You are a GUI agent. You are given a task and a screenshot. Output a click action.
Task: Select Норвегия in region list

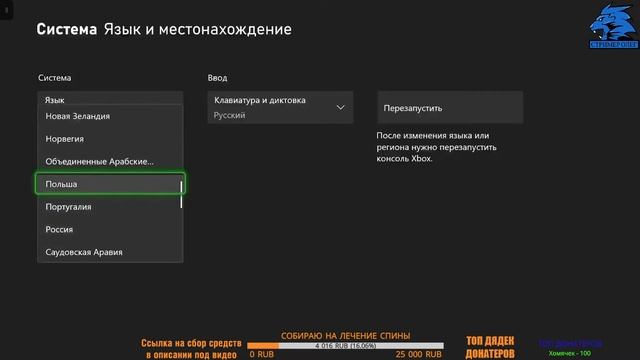[x=110, y=139]
